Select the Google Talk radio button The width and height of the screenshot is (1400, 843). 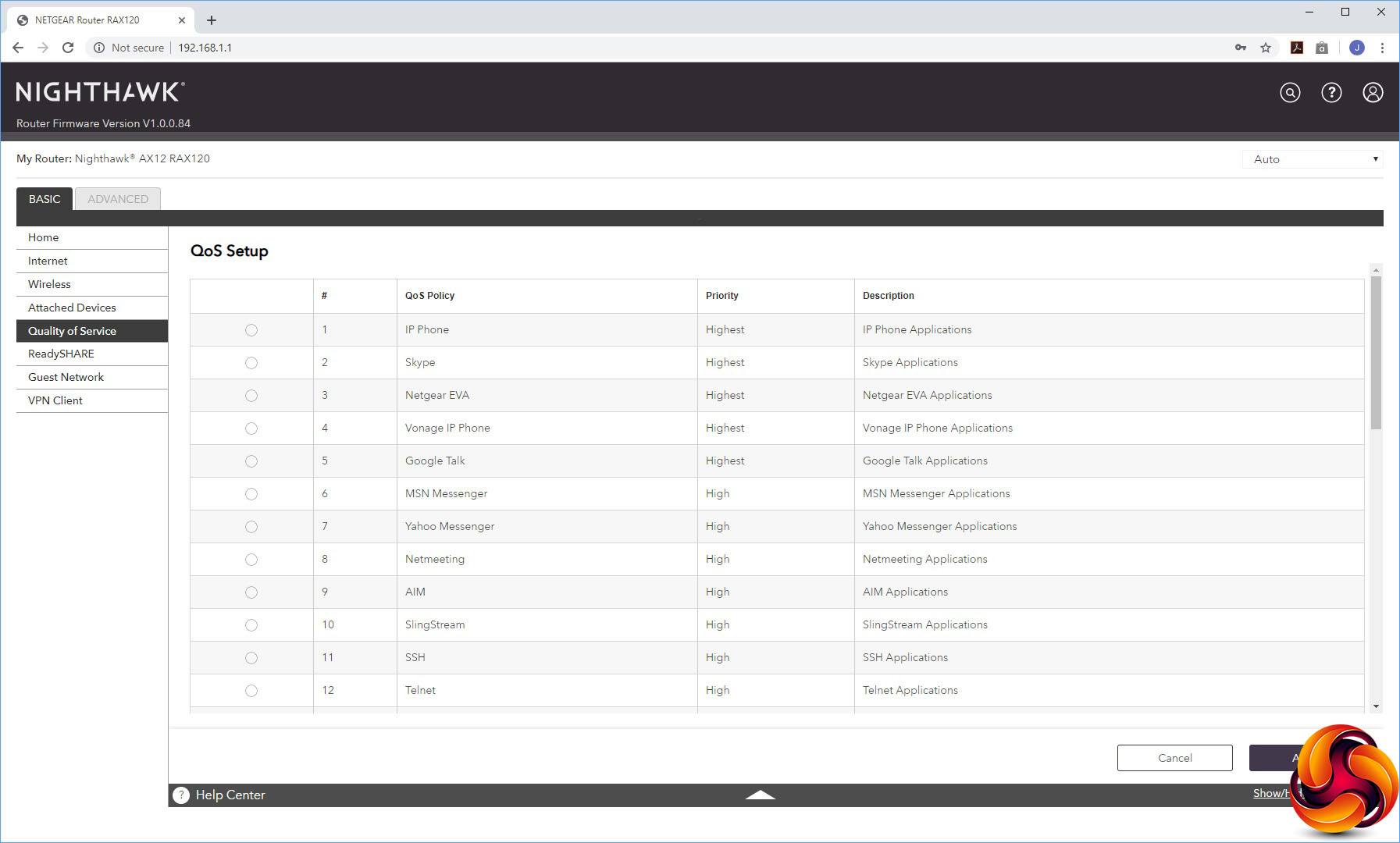(x=251, y=461)
